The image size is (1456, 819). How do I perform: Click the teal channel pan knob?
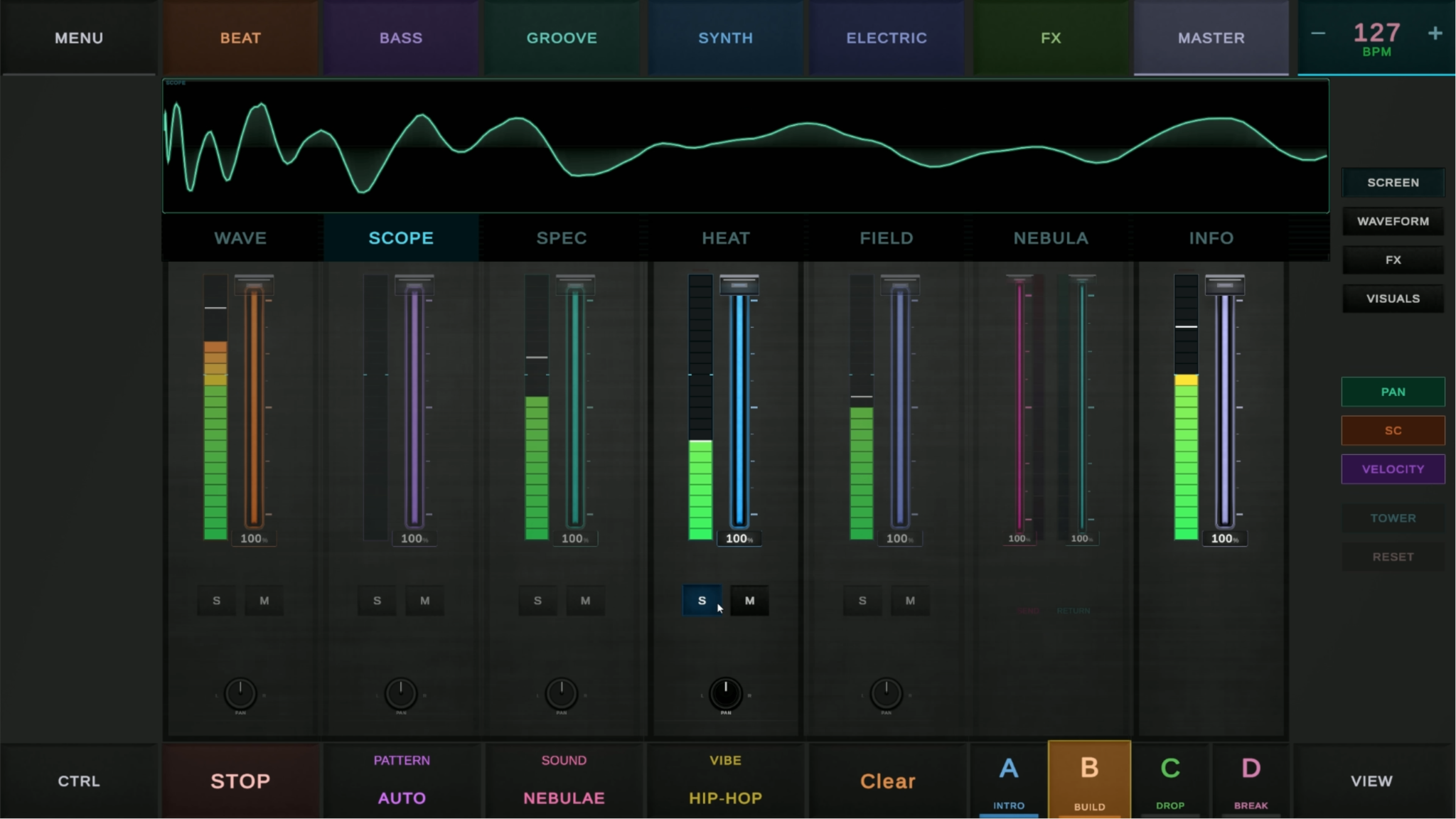(562, 694)
